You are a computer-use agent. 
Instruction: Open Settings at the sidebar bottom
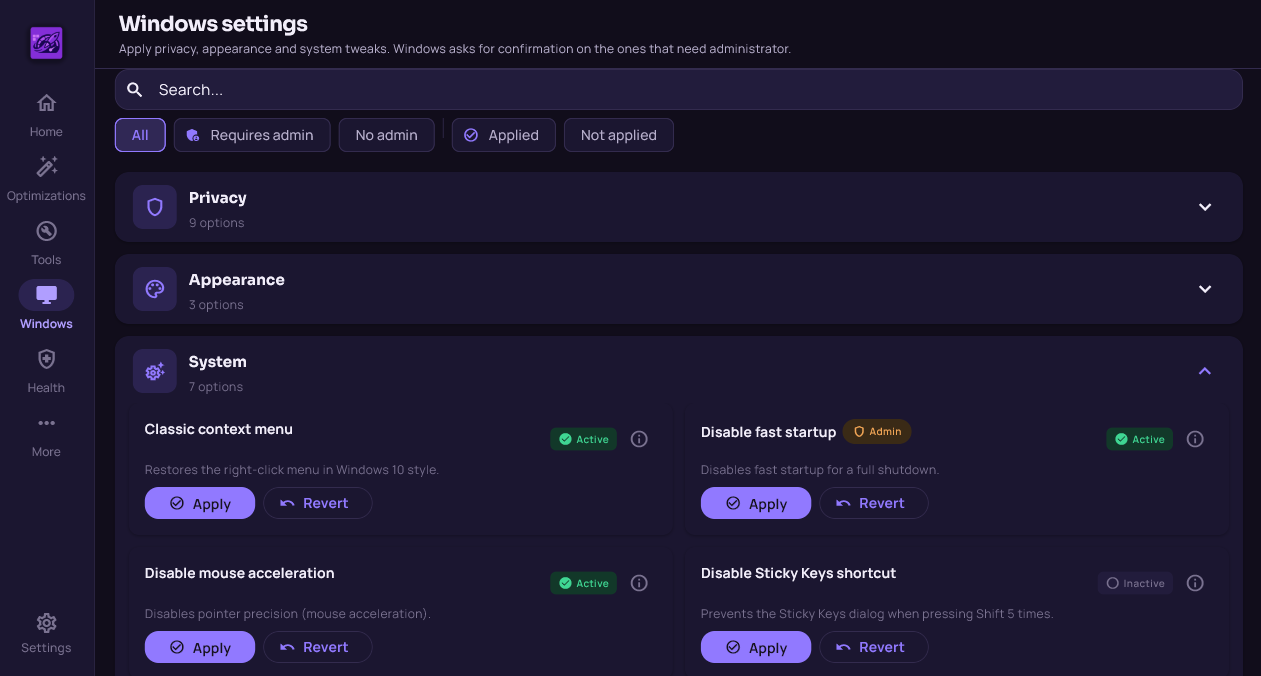(x=46, y=634)
